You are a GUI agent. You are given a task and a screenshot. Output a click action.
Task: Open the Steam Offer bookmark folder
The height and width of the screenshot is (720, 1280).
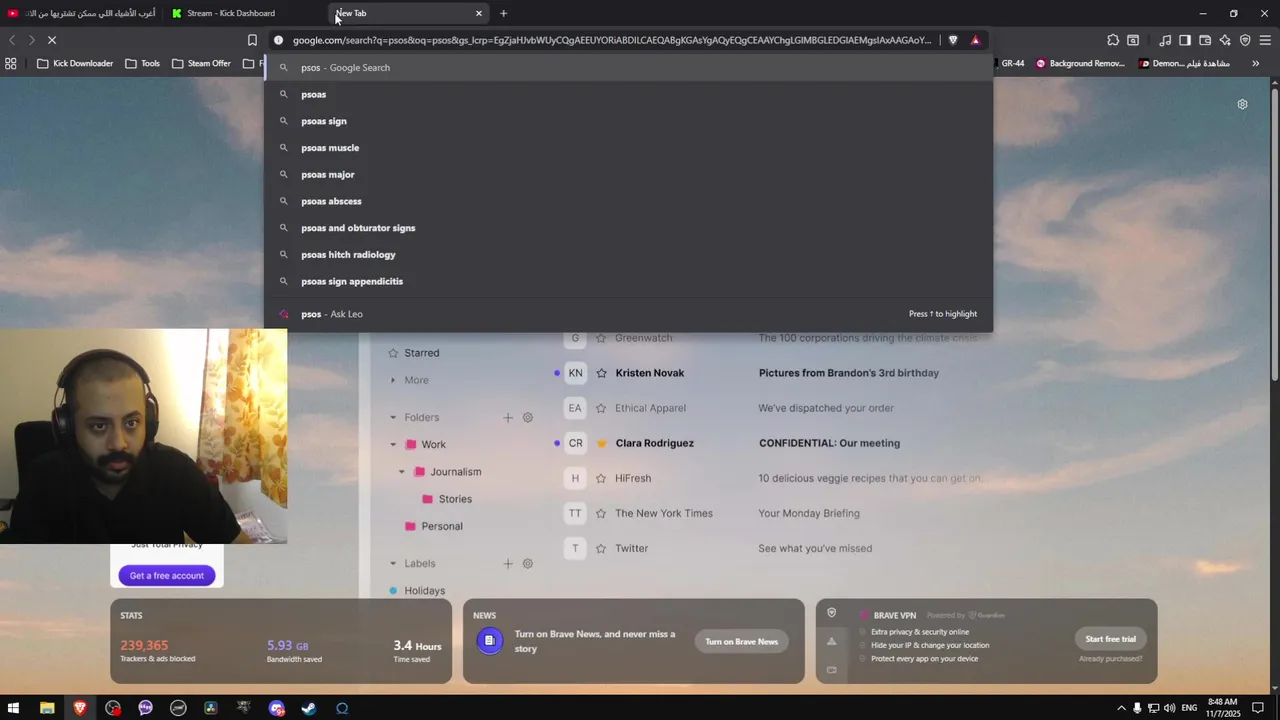(x=201, y=63)
